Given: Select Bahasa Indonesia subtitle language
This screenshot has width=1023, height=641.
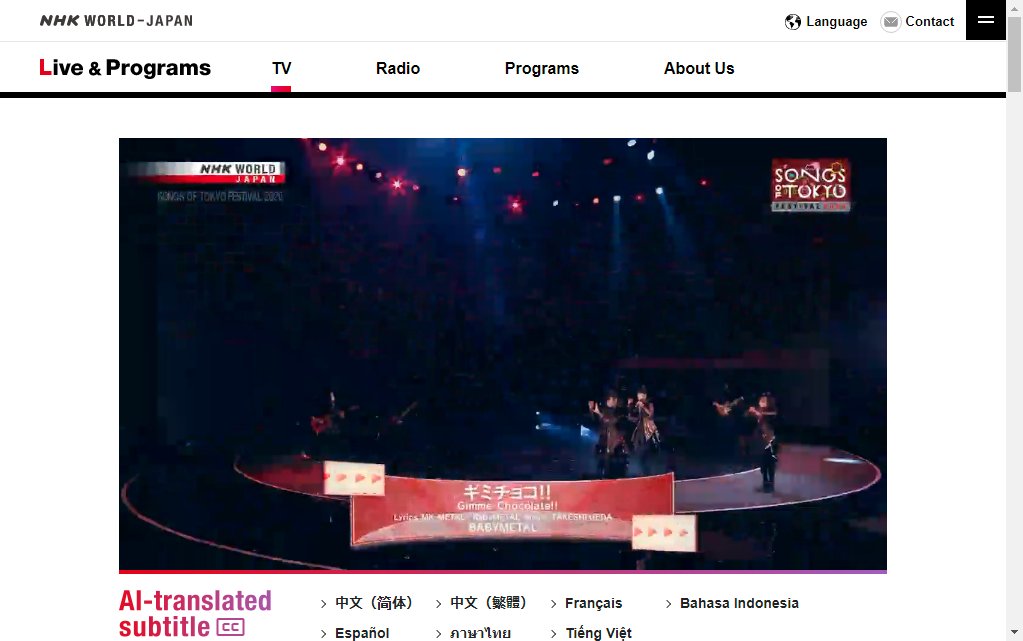Looking at the screenshot, I should pos(739,603).
